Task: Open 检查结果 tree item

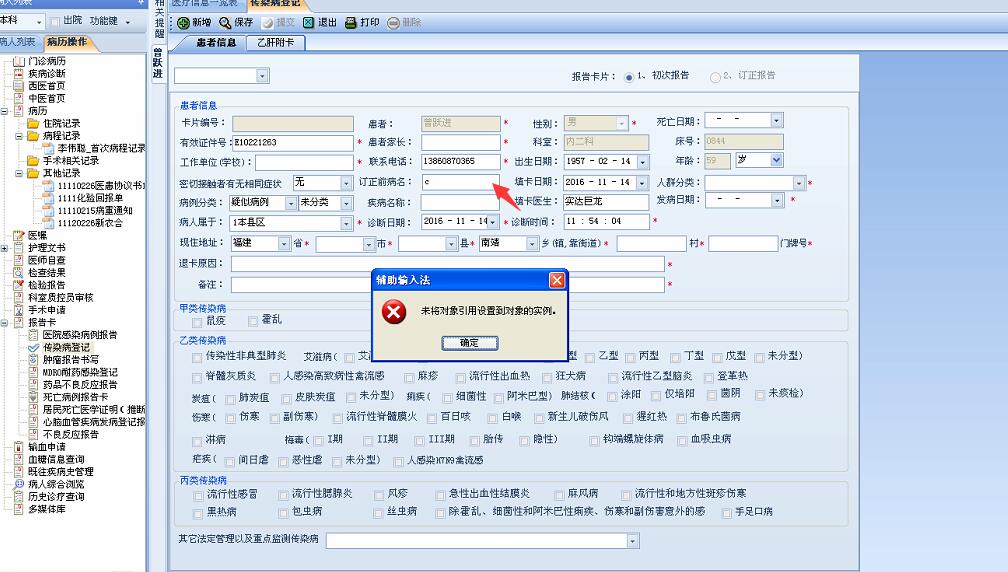Action: point(46,273)
